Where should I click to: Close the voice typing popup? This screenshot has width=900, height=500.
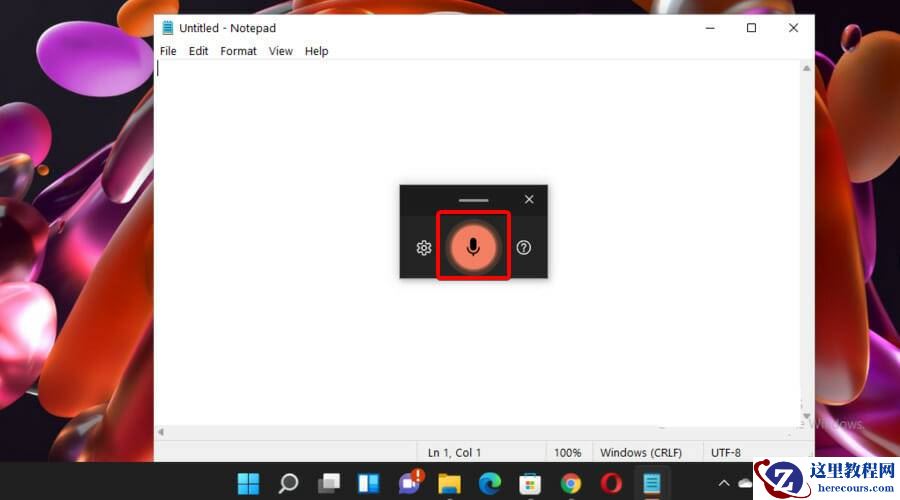529,199
